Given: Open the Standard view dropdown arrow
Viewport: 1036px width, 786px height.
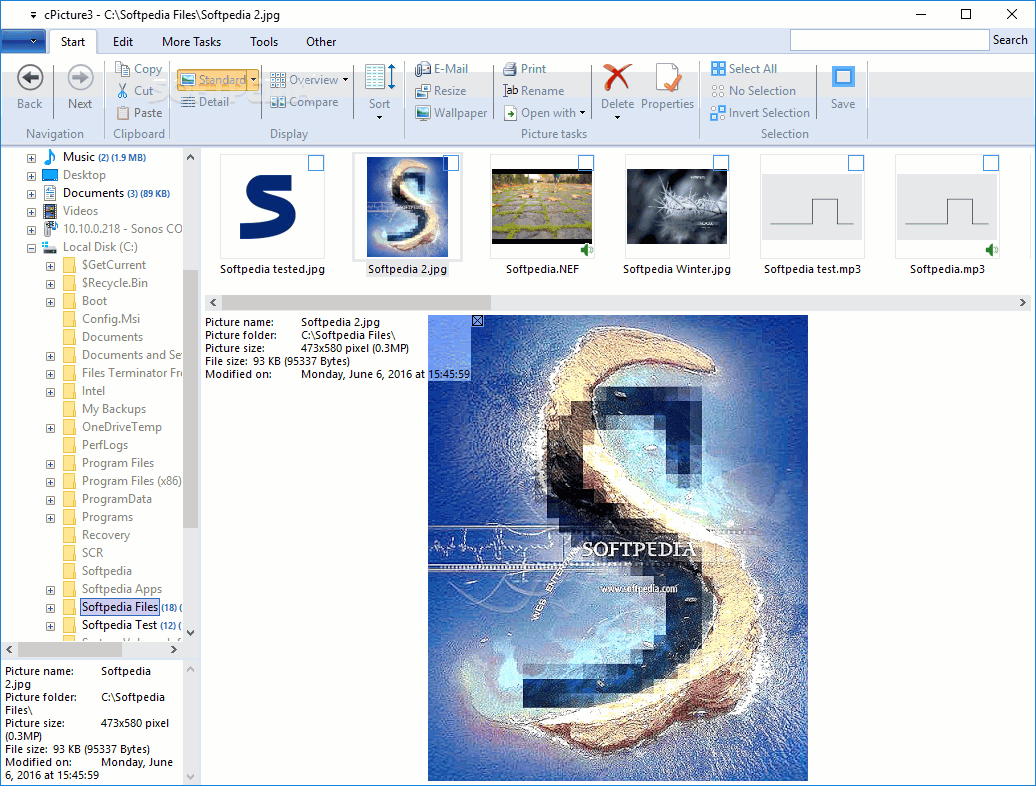Looking at the screenshot, I should (253, 80).
